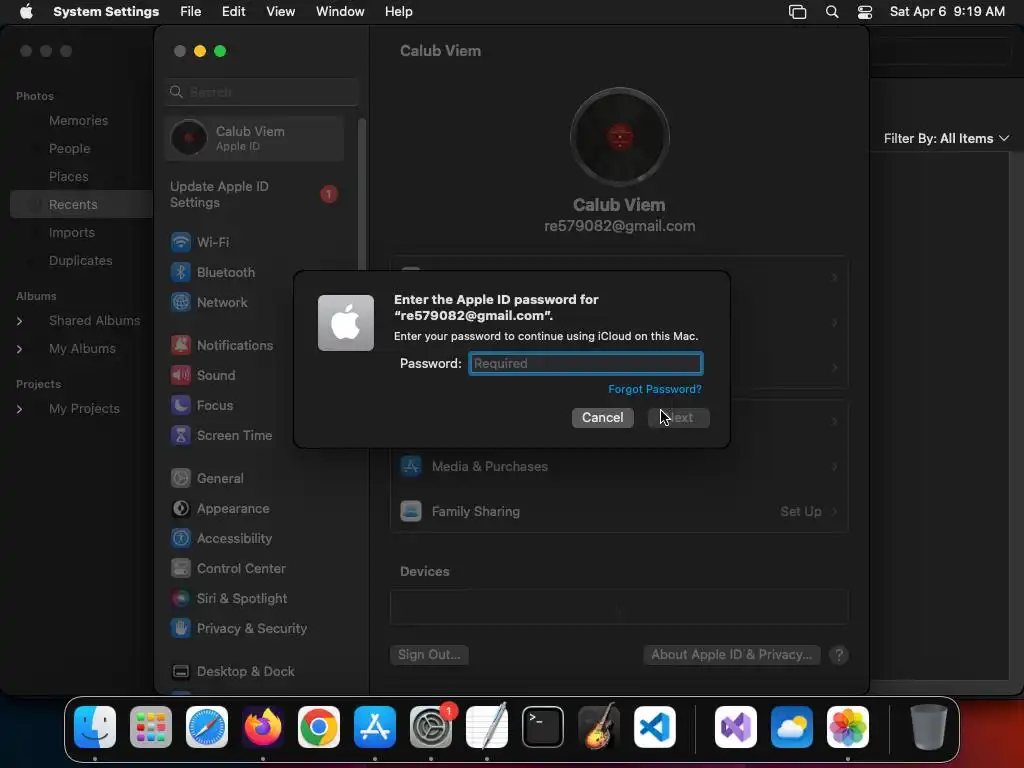Open the Focus moon icon
Screen dimensions: 1024x768
181,405
